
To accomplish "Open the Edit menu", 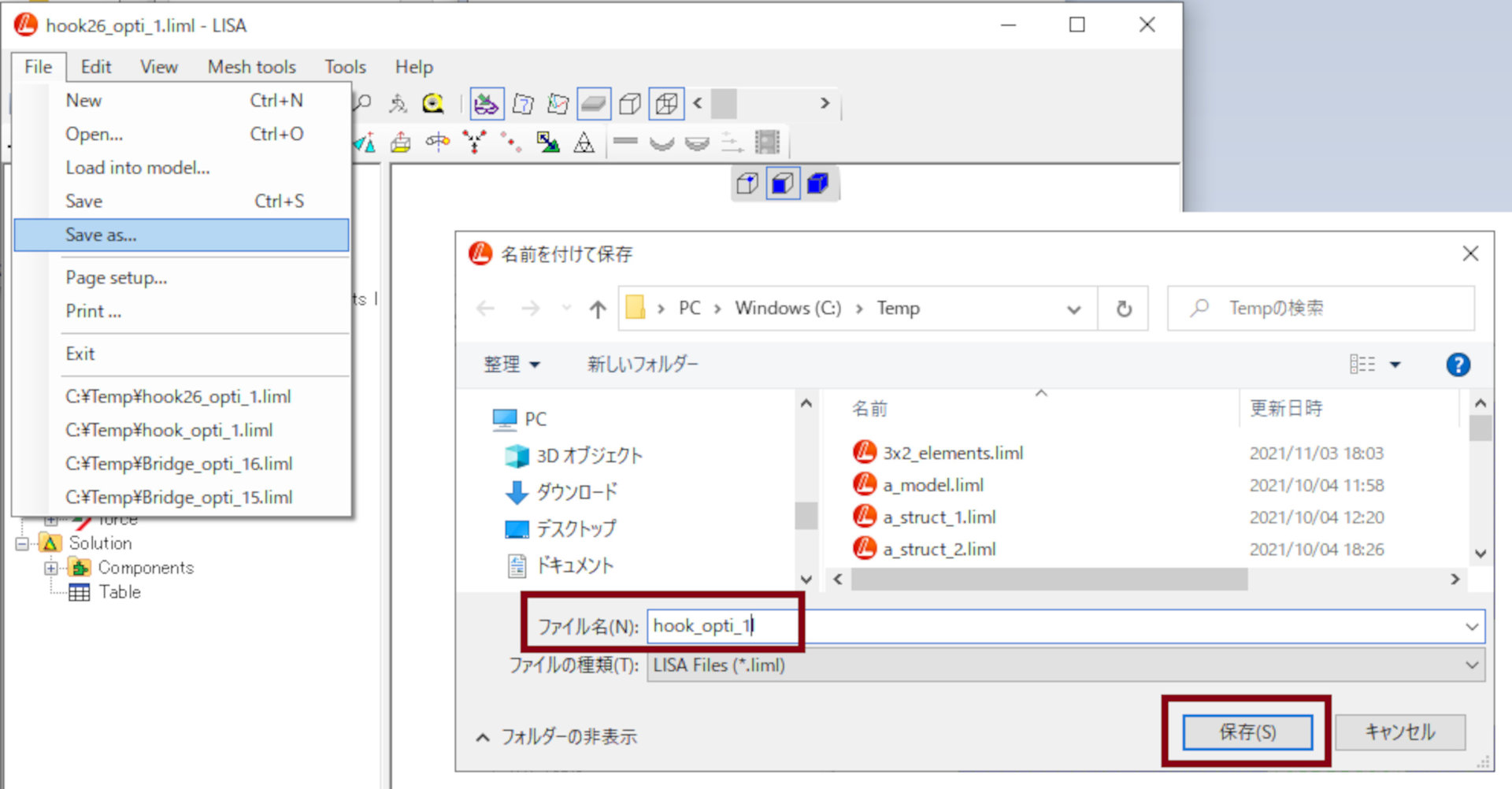I will point(96,67).
